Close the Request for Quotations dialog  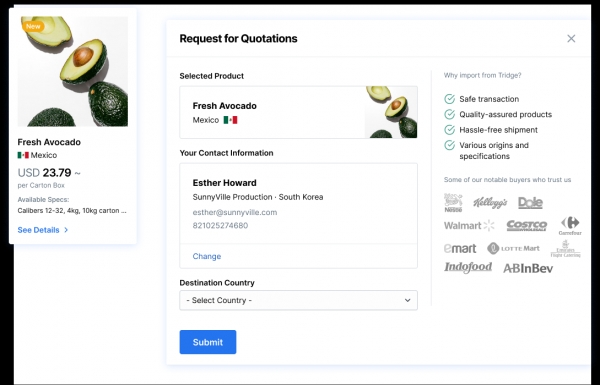coord(571,38)
